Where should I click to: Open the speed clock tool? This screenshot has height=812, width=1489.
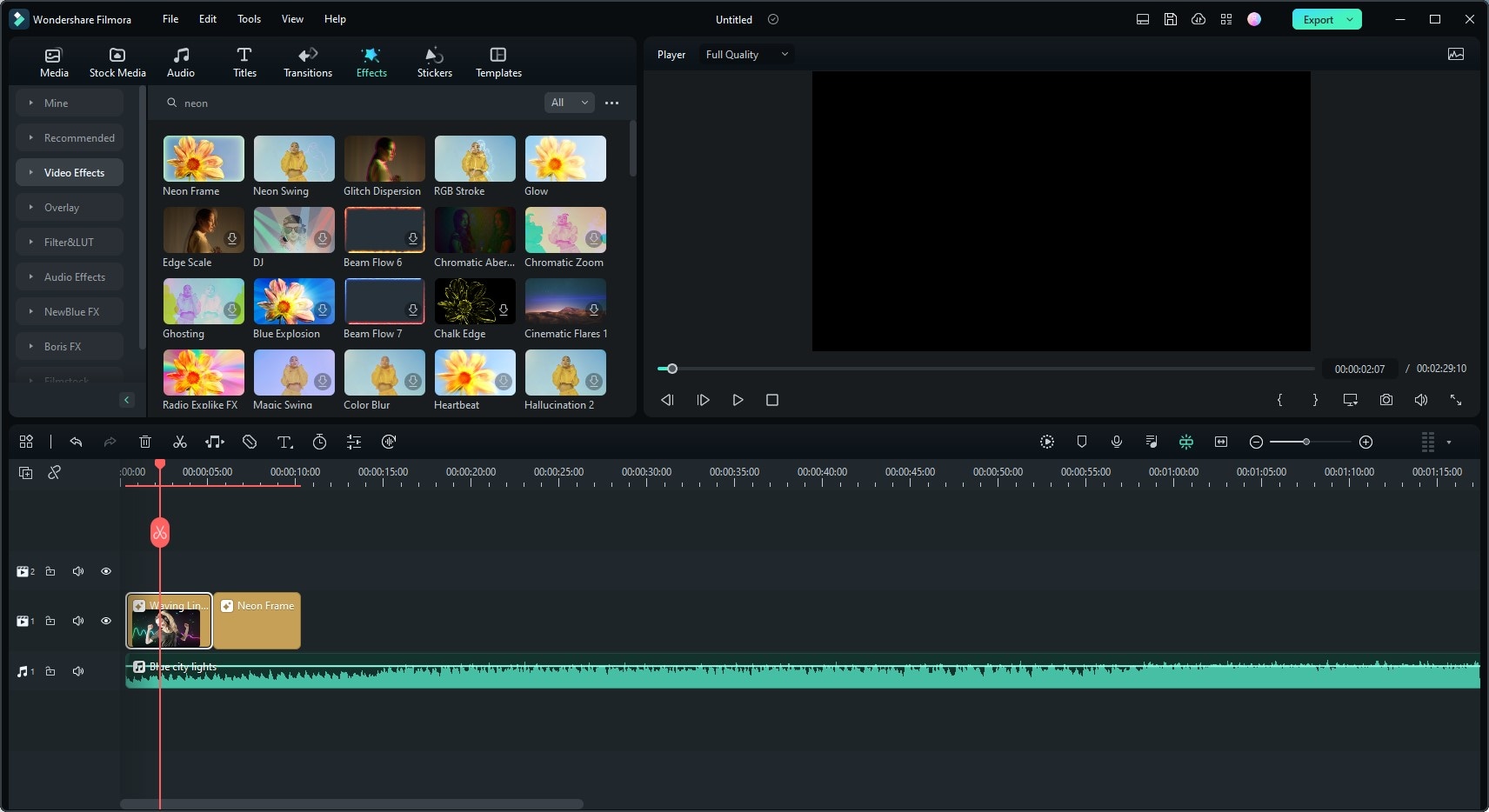[319, 443]
